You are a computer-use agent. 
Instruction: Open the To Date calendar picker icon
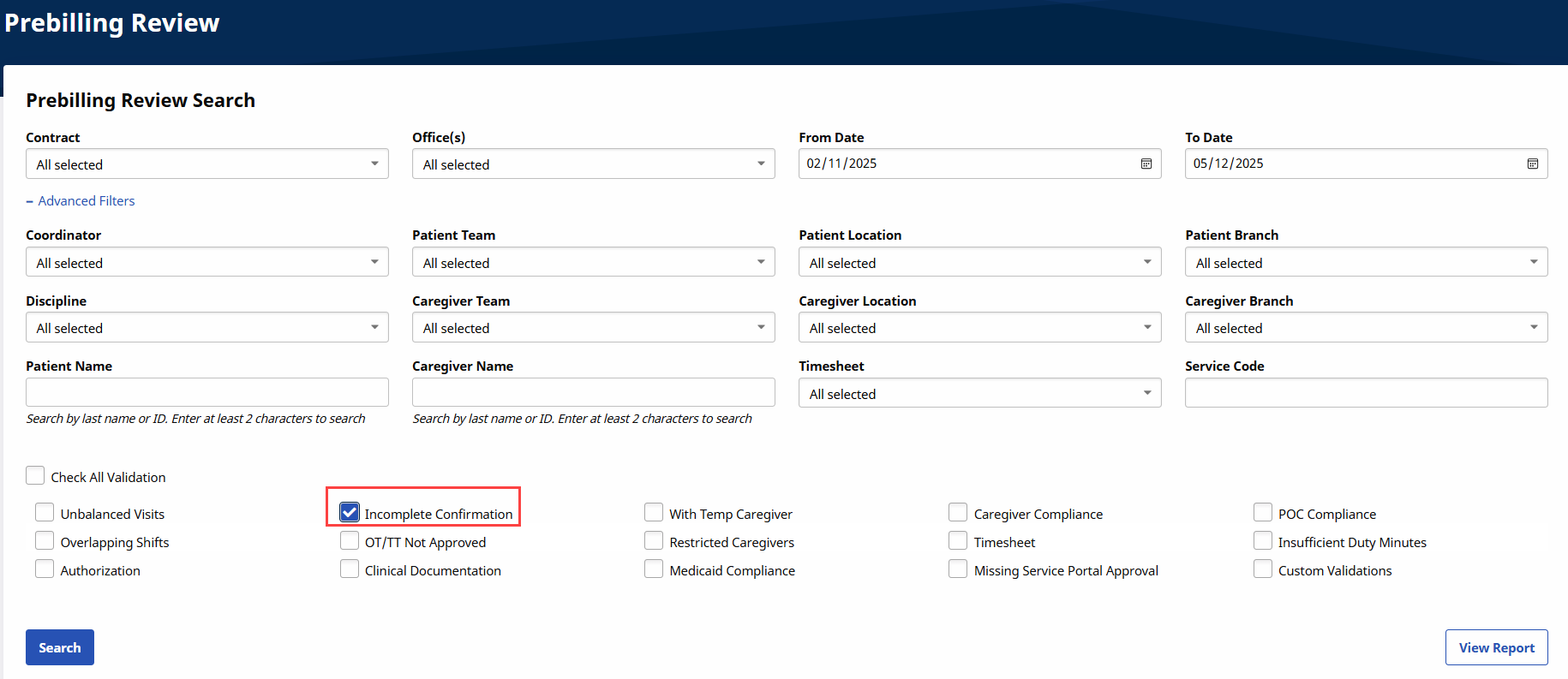point(1532,164)
